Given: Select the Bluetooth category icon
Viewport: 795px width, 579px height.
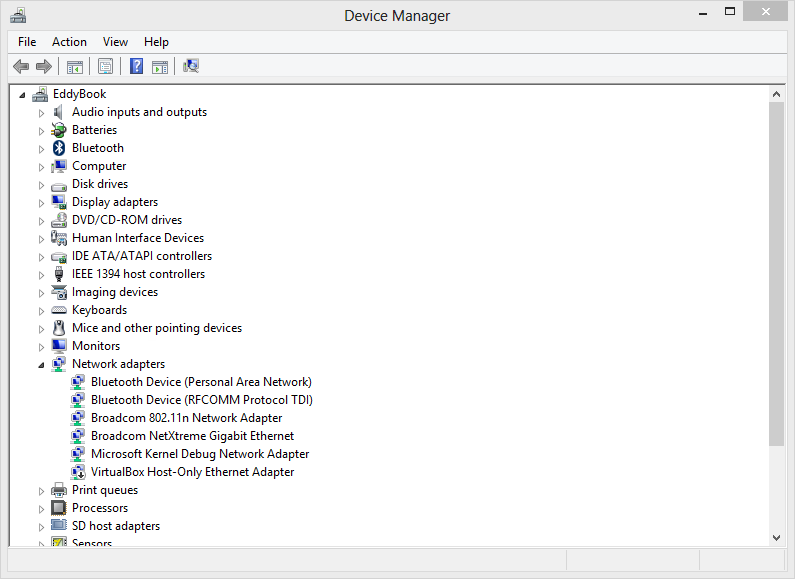Looking at the screenshot, I should pyautogui.click(x=59, y=148).
